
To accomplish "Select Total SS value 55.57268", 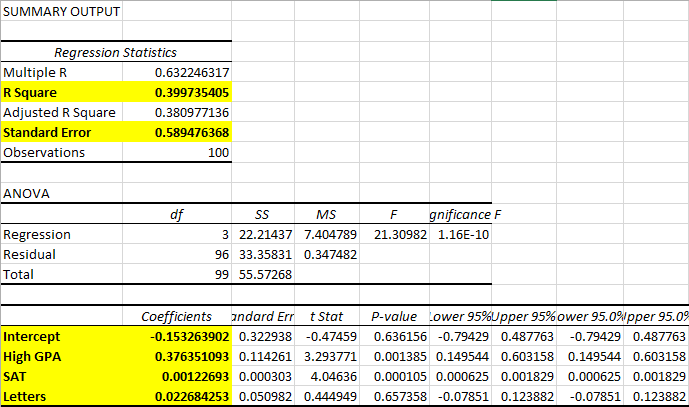I will pos(263,274).
